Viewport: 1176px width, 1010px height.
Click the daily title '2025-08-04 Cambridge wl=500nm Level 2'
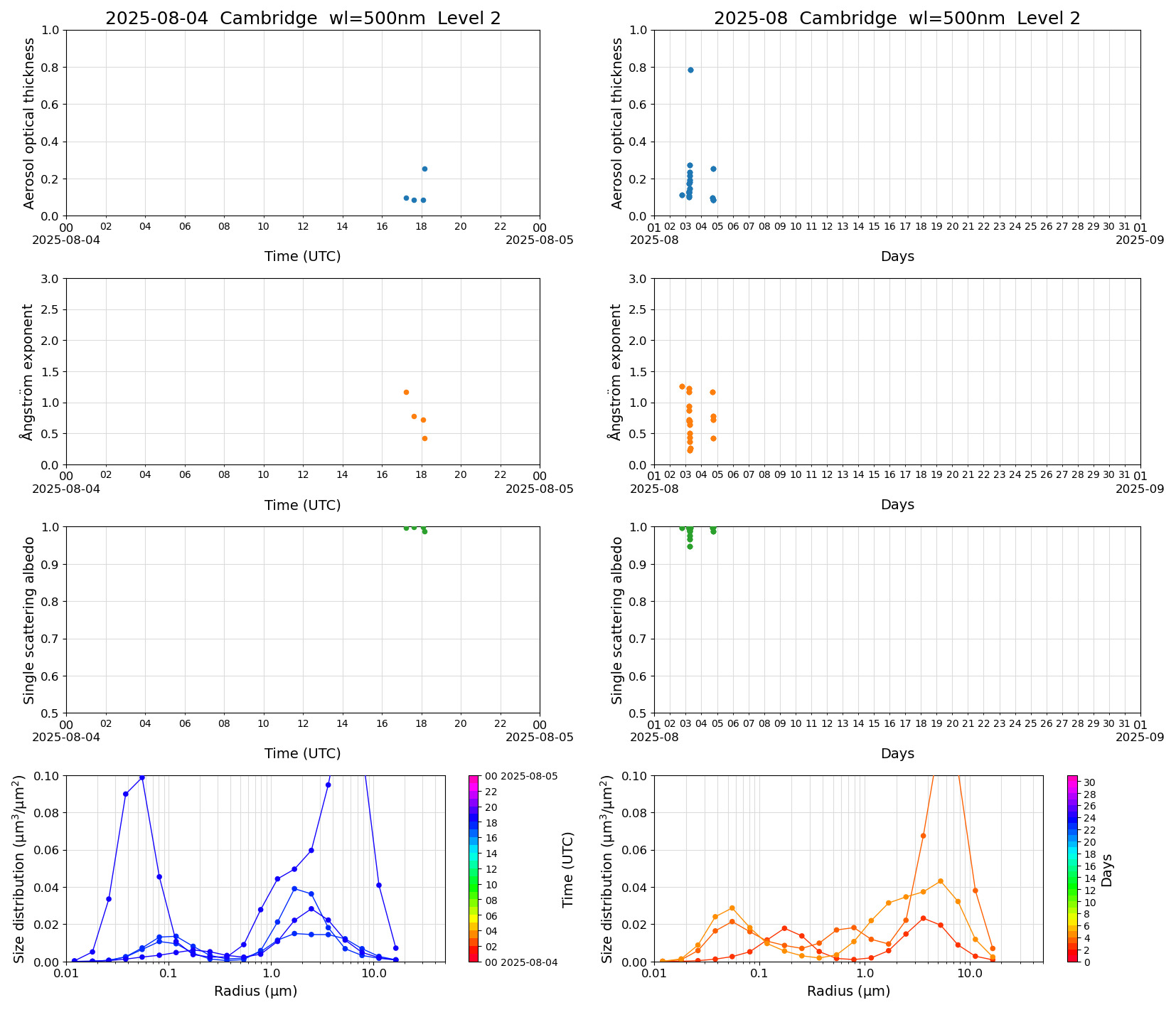click(303, 18)
